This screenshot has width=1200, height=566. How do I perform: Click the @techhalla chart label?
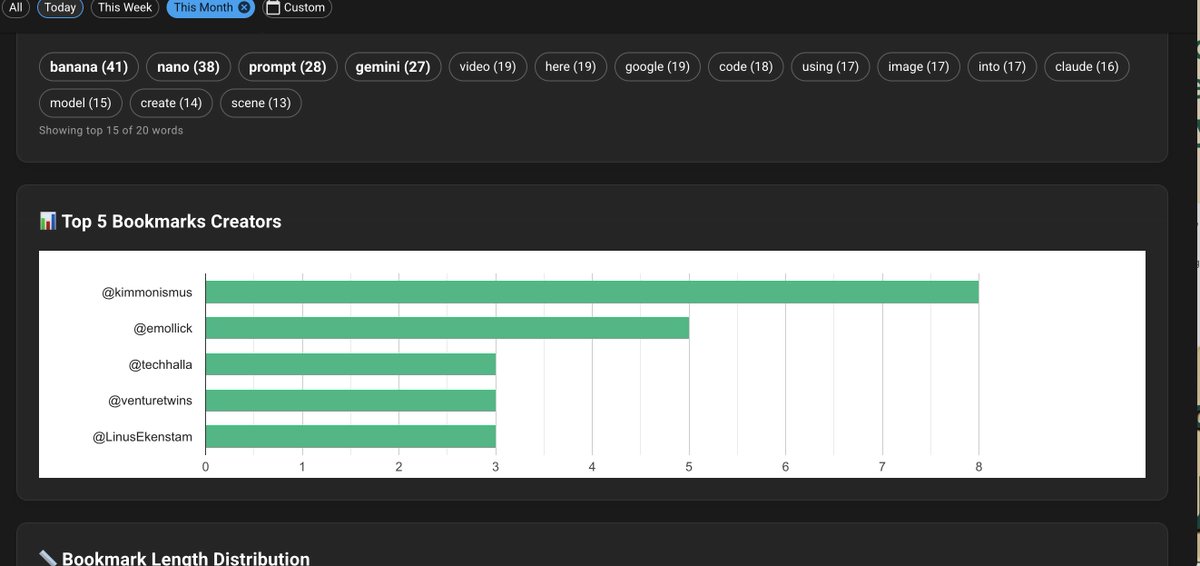point(160,365)
